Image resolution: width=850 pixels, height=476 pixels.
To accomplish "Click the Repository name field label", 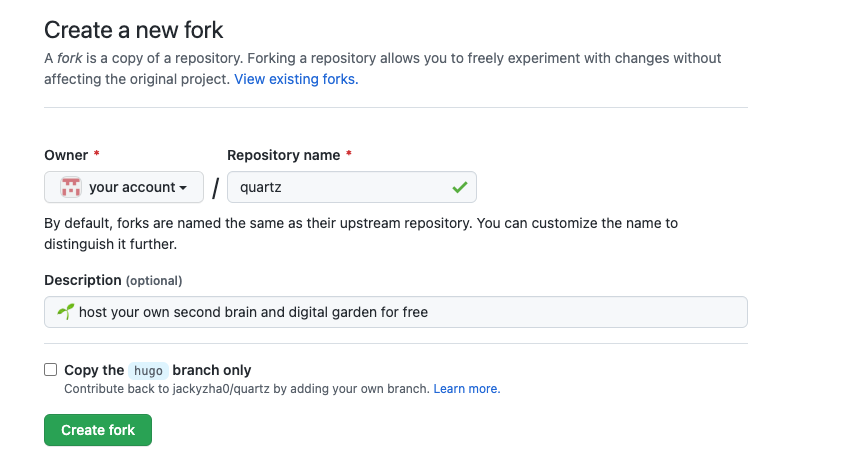I will 284,156.
